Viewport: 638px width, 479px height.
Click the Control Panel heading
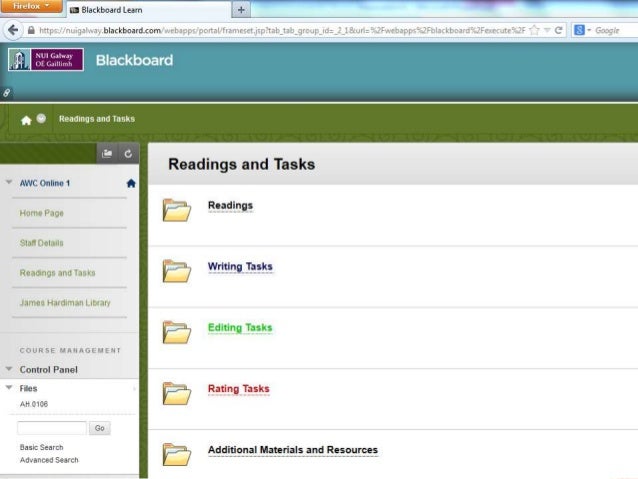(48, 370)
